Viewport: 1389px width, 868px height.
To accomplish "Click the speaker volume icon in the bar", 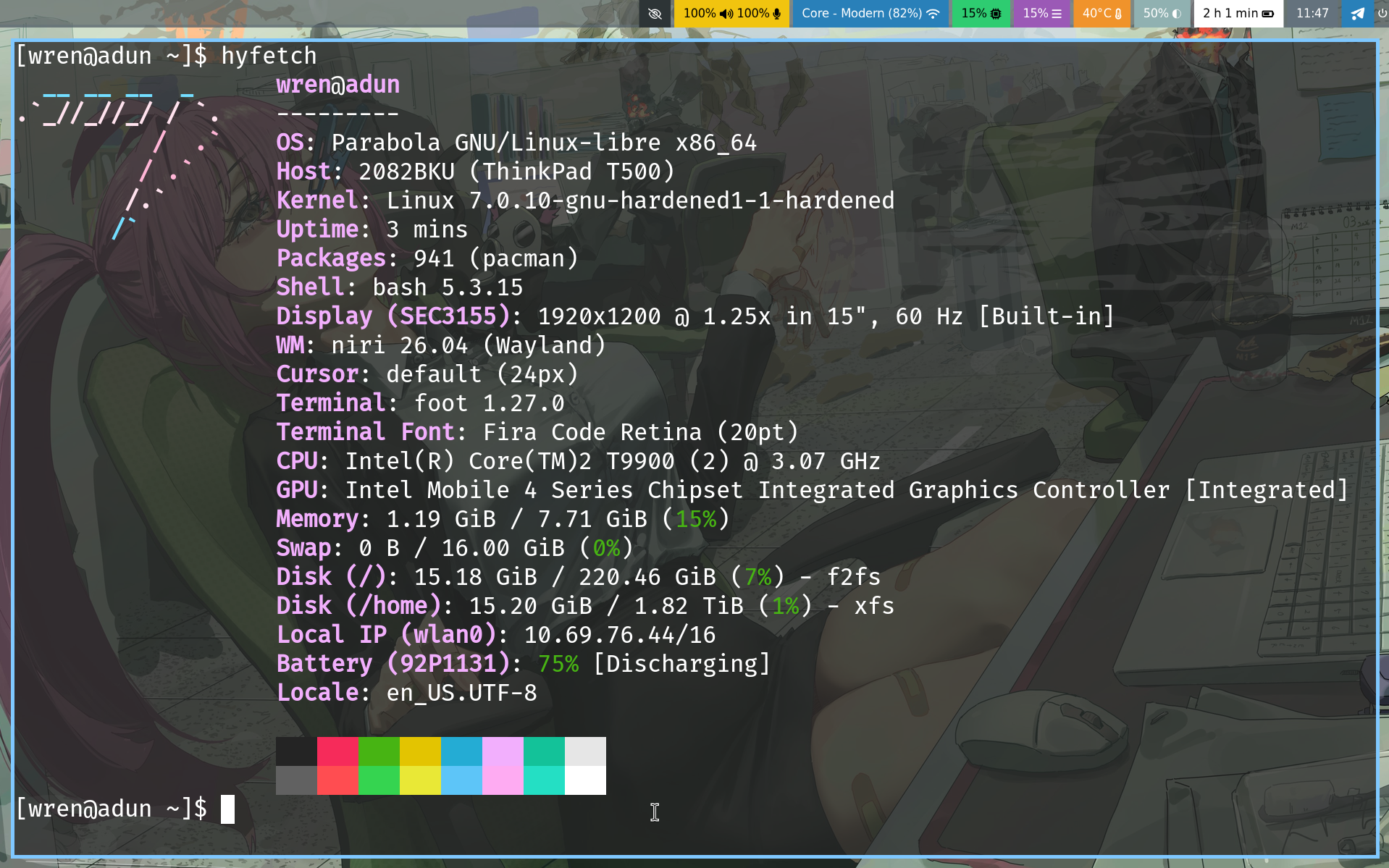I will [726, 14].
